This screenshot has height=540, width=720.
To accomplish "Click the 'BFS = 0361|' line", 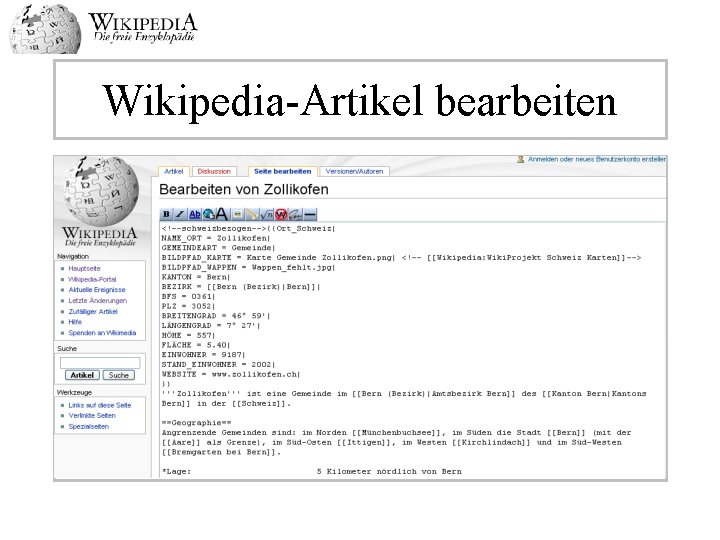I will tap(188, 297).
